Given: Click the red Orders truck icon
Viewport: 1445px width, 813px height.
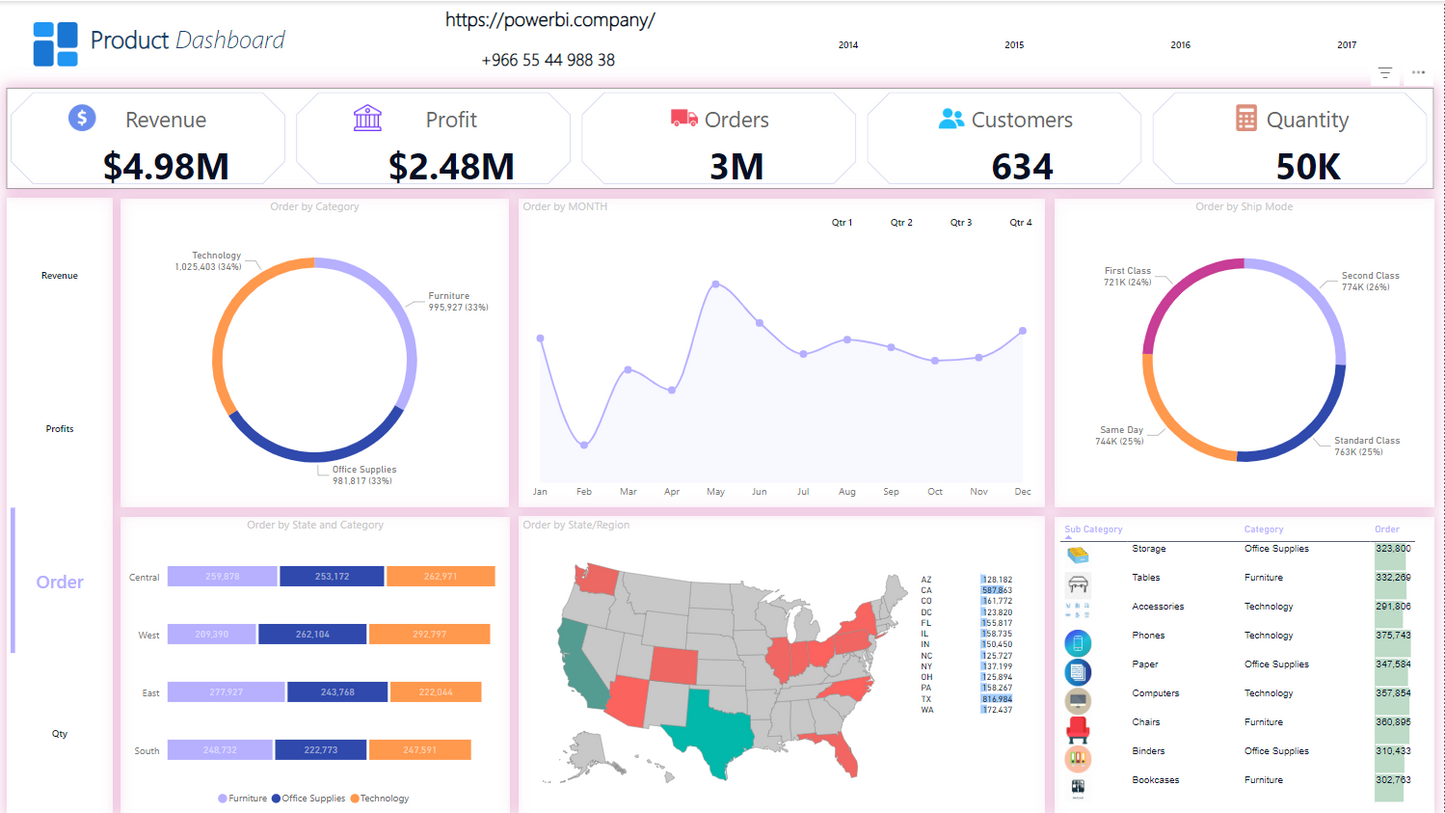Looking at the screenshot, I should (x=684, y=118).
